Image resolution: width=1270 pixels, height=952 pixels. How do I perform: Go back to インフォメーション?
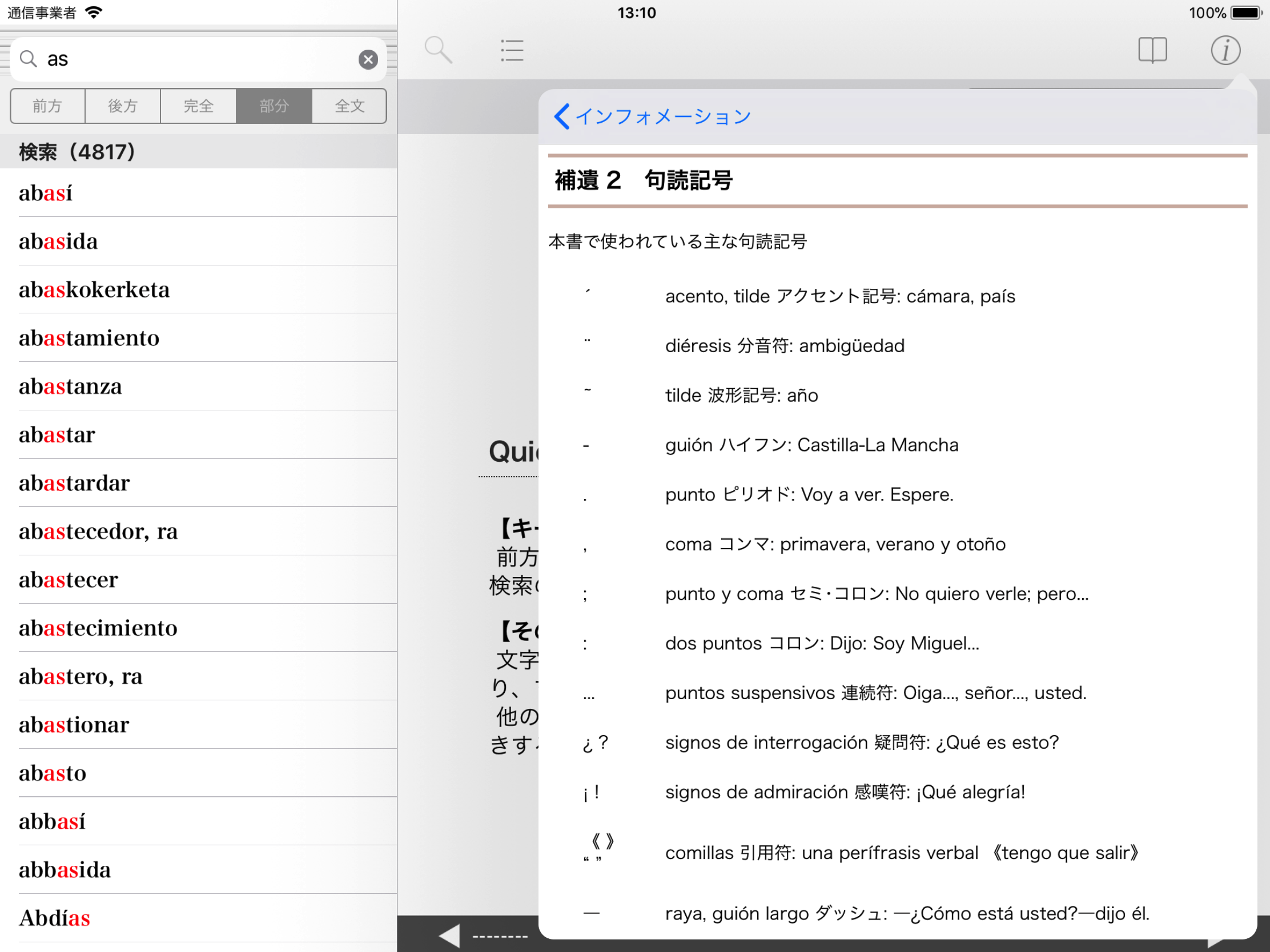coord(663,116)
